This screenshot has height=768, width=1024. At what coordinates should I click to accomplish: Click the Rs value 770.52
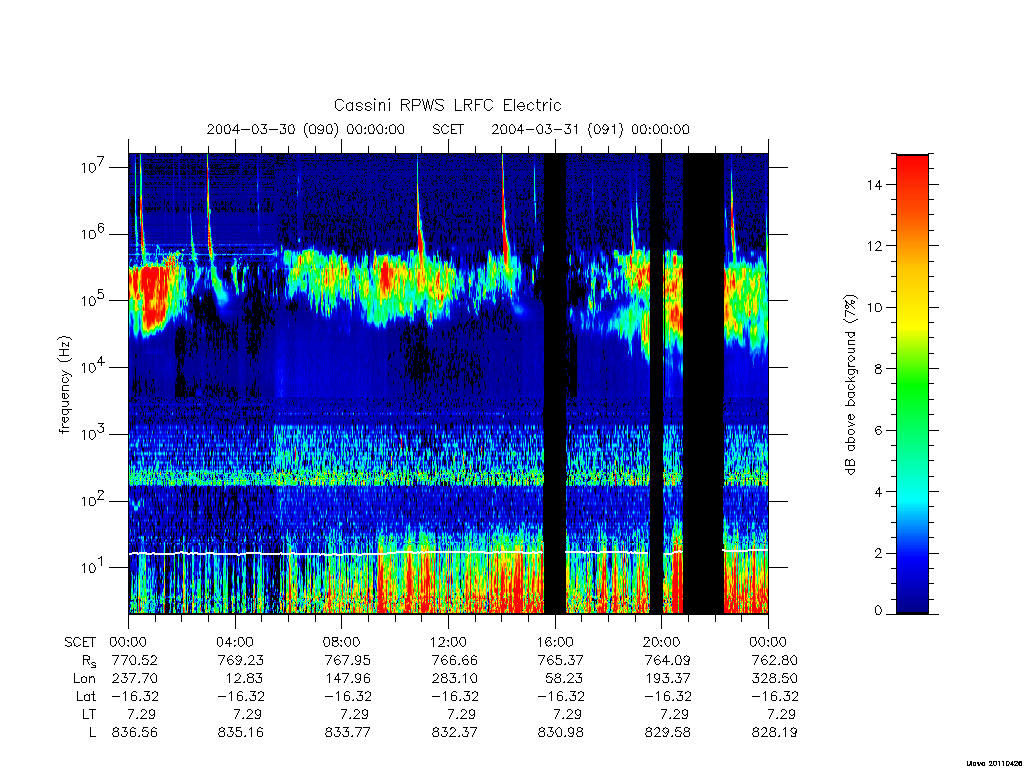coord(135,660)
